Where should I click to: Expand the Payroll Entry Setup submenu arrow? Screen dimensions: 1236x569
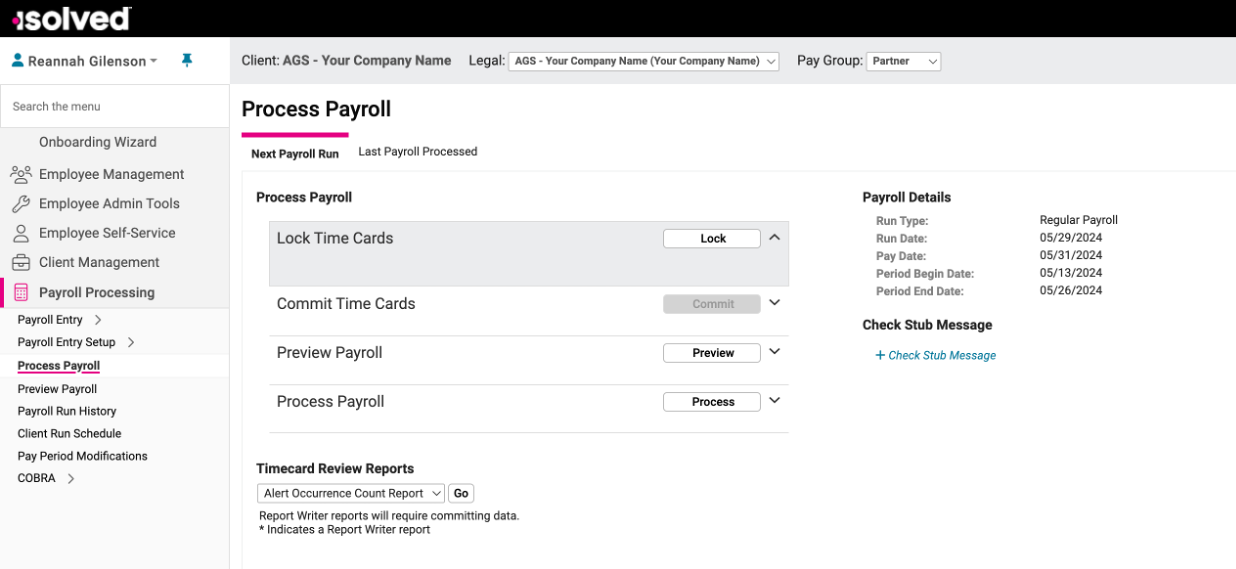pyautogui.click(x=131, y=342)
